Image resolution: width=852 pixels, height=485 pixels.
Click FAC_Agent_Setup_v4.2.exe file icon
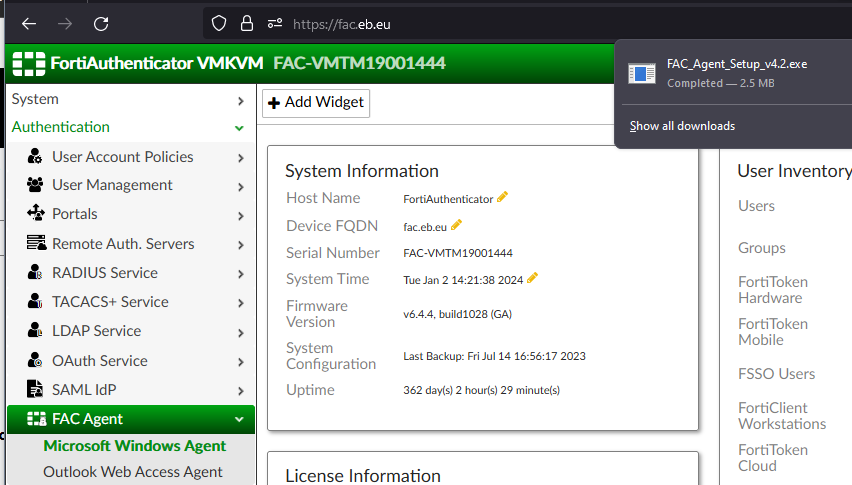tap(641, 73)
